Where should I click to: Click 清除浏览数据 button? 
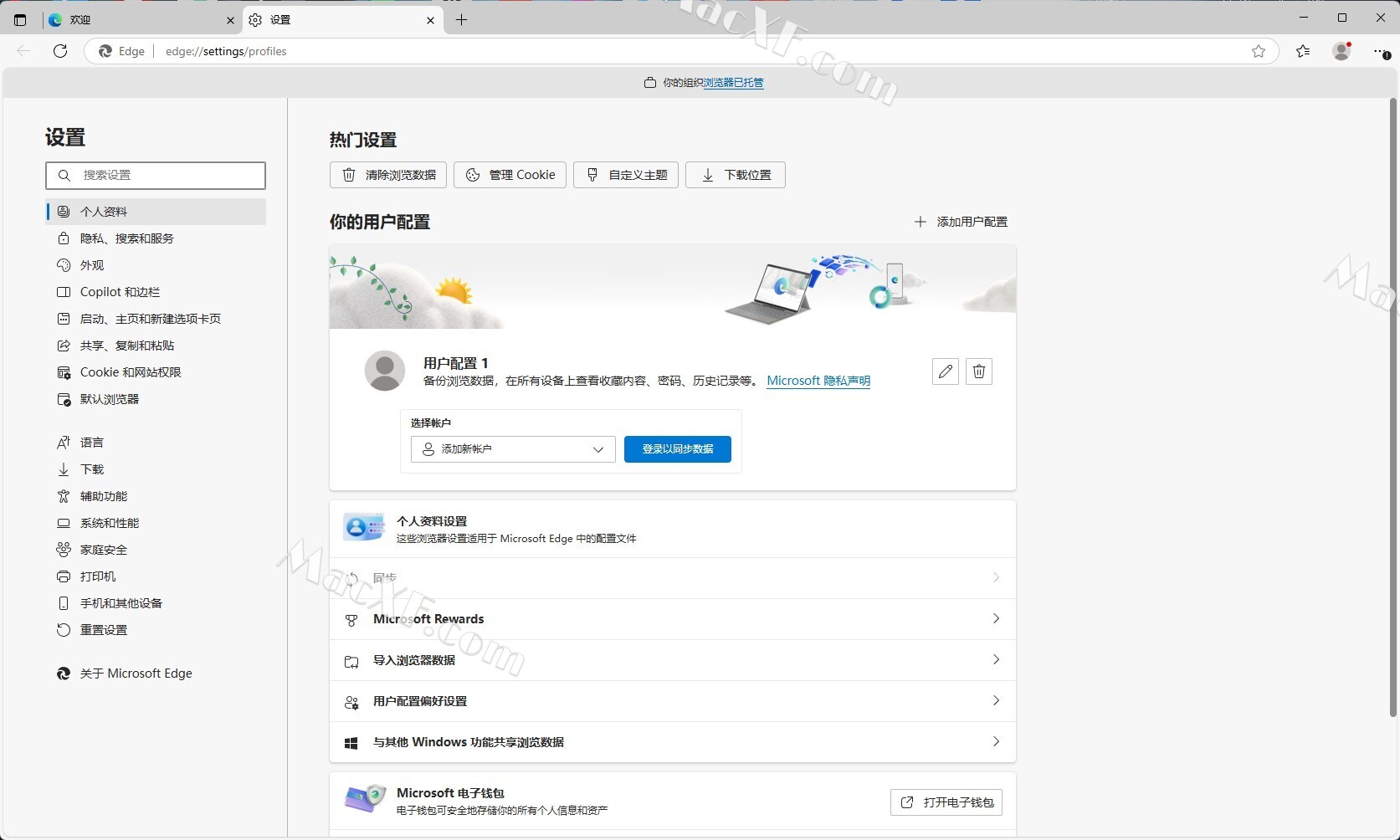tap(388, 175)
